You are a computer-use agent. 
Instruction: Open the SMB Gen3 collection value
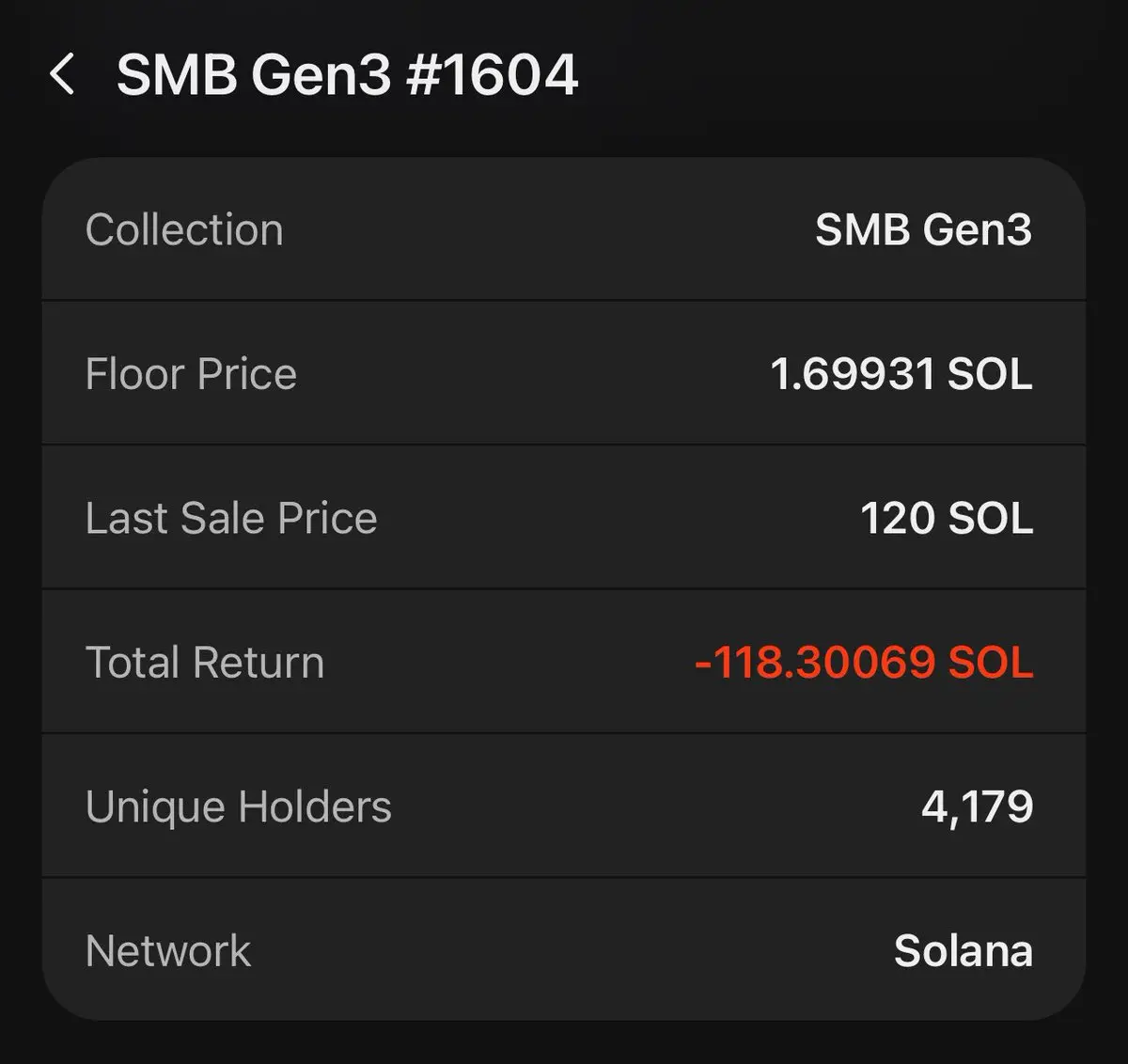pos(923,229)
